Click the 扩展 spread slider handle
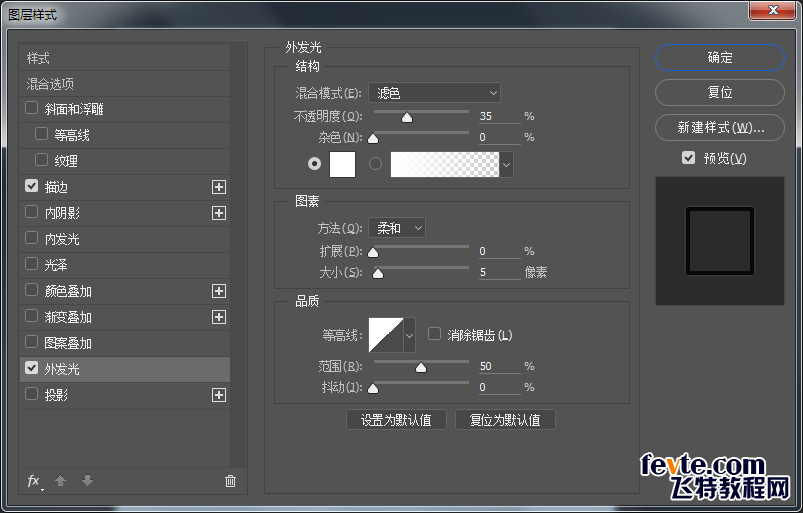 coord(373,252)
